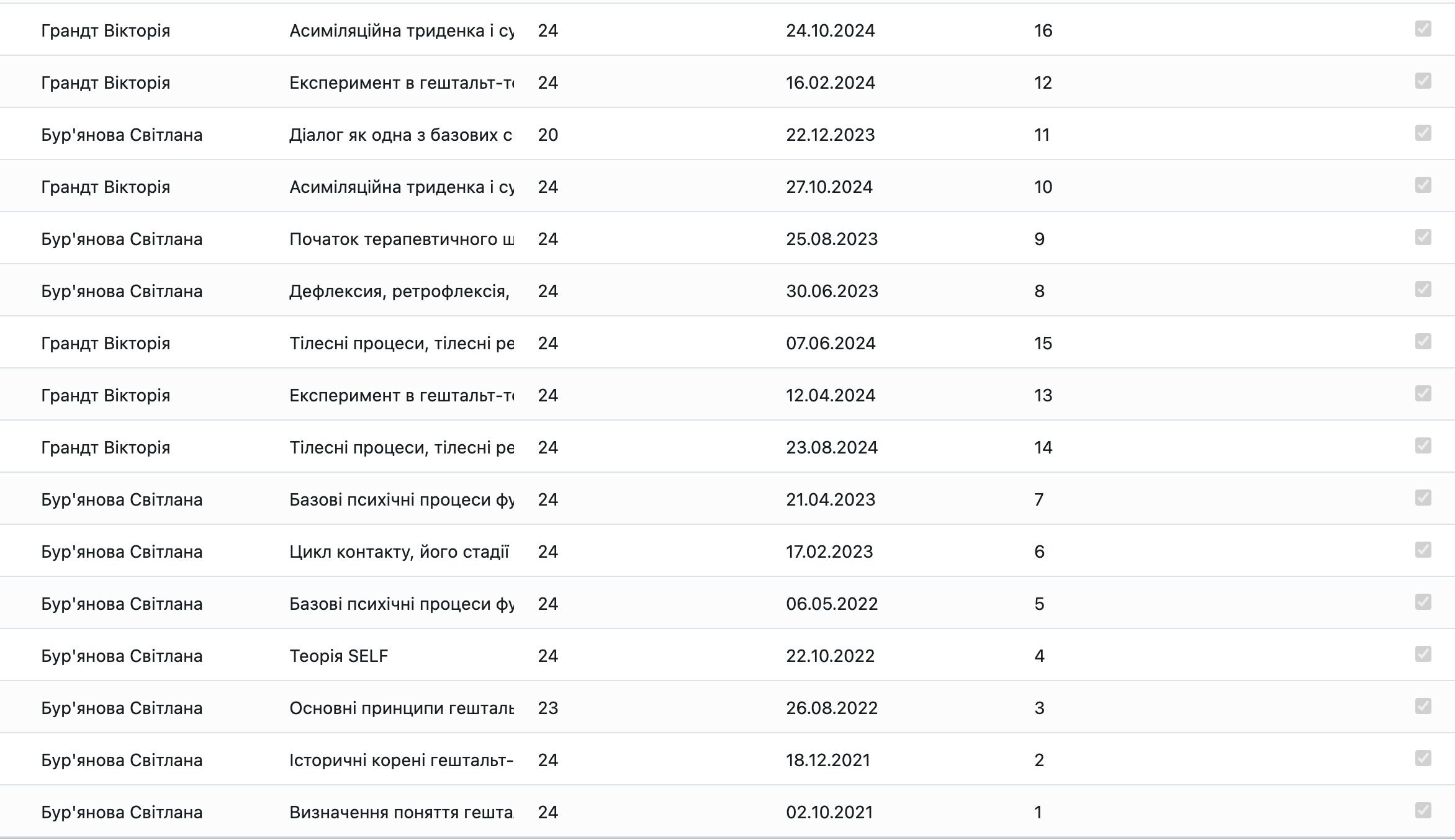Select the Початок терапевтичного topic cell
Screen dimensions: 1455x840
point(401,239)
